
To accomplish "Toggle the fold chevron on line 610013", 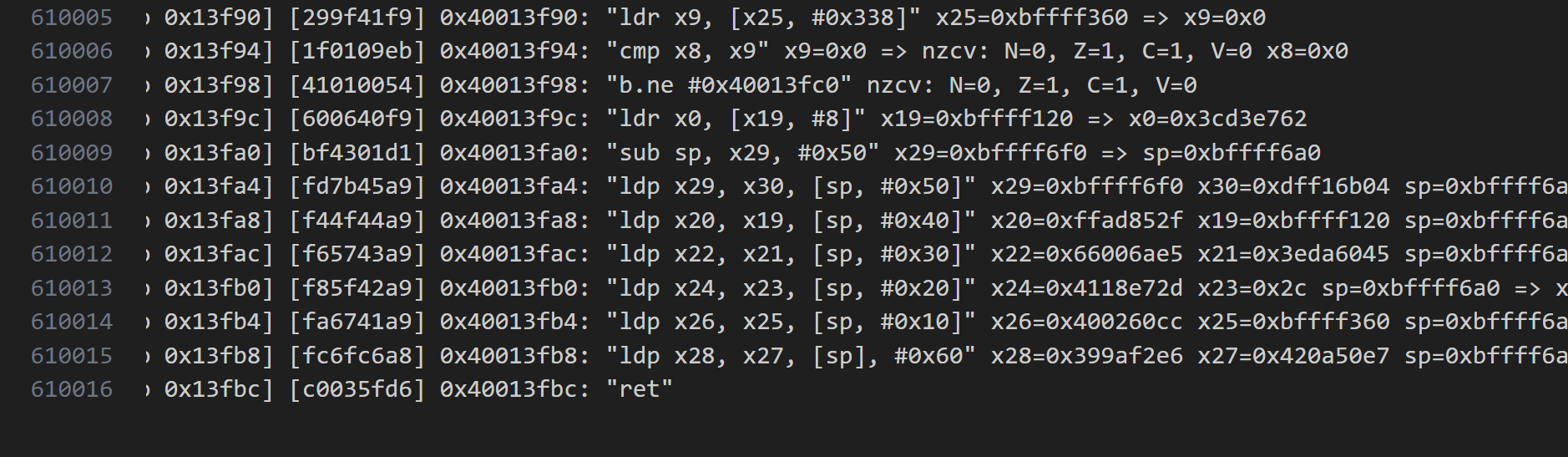I will [147, 288].
